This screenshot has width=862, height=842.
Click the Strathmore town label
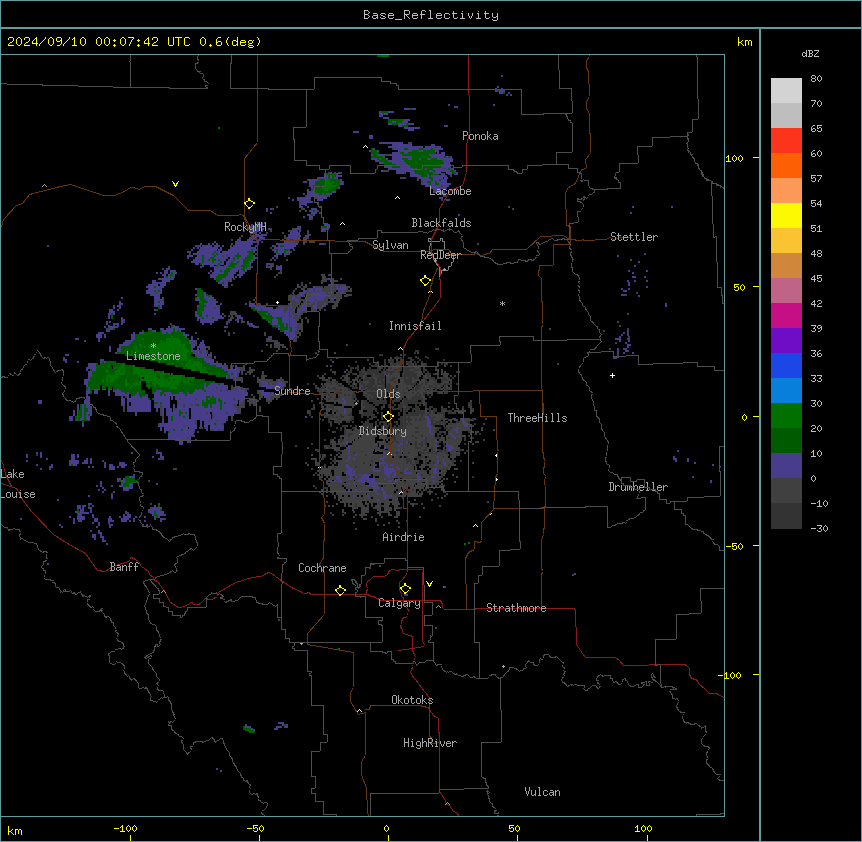point(516,608)
